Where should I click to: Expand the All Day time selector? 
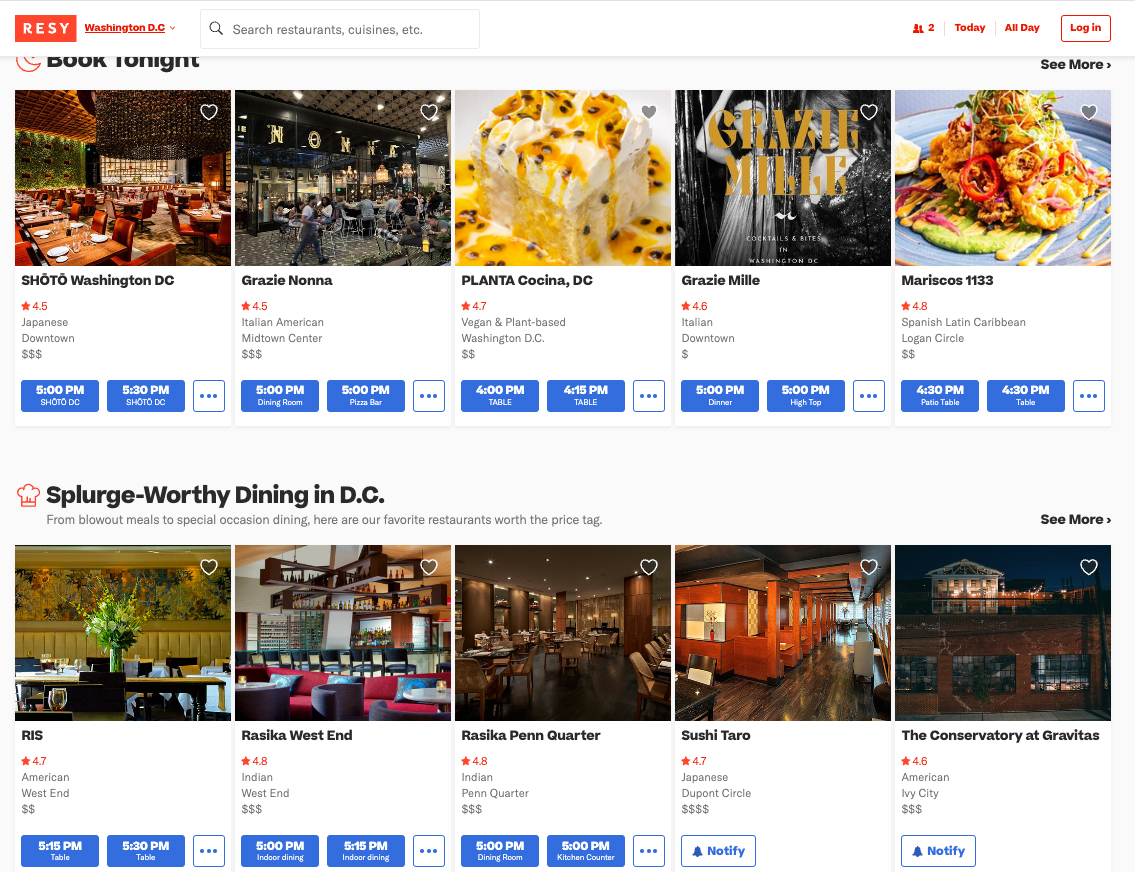[1022, 28]
